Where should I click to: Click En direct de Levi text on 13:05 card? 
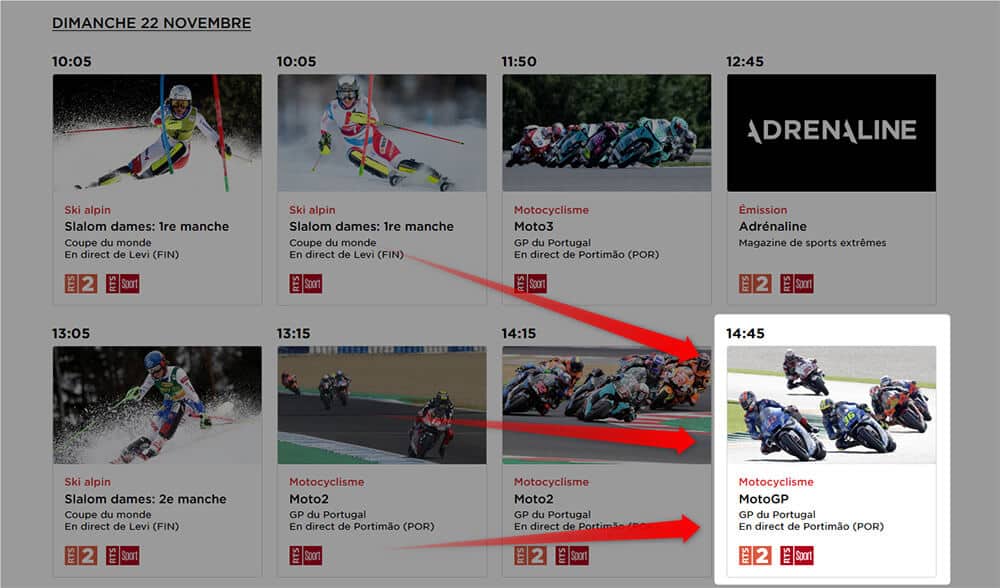[x=122, y=527]
